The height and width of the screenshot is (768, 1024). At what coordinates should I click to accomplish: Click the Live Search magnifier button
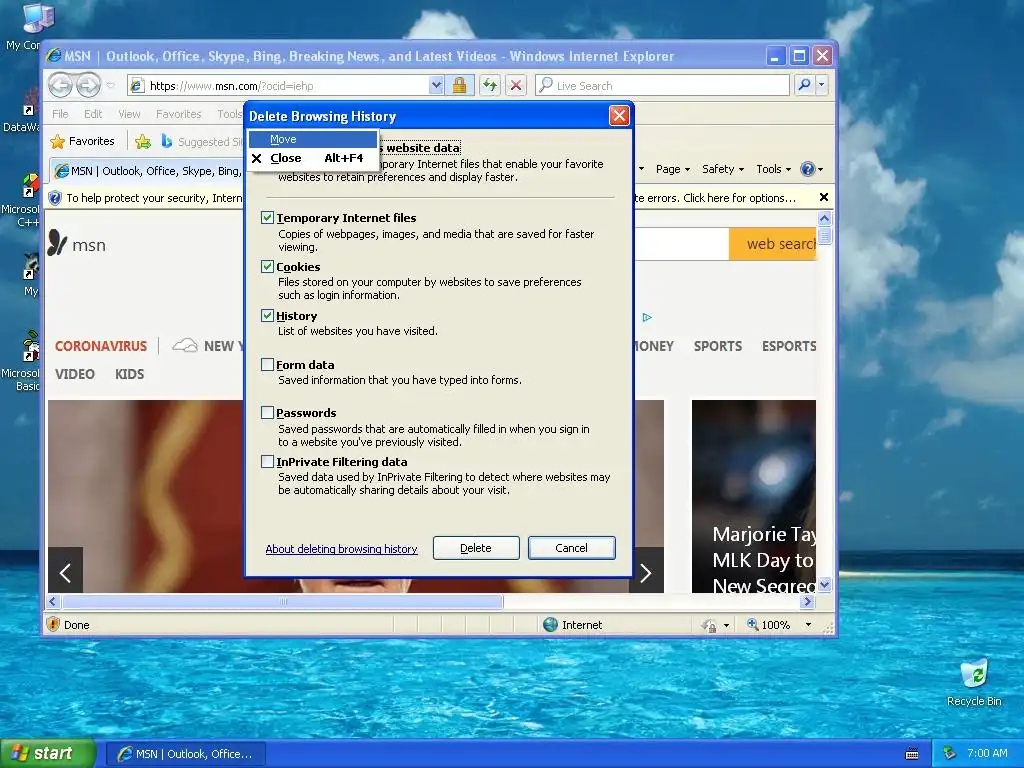[805, 85]
